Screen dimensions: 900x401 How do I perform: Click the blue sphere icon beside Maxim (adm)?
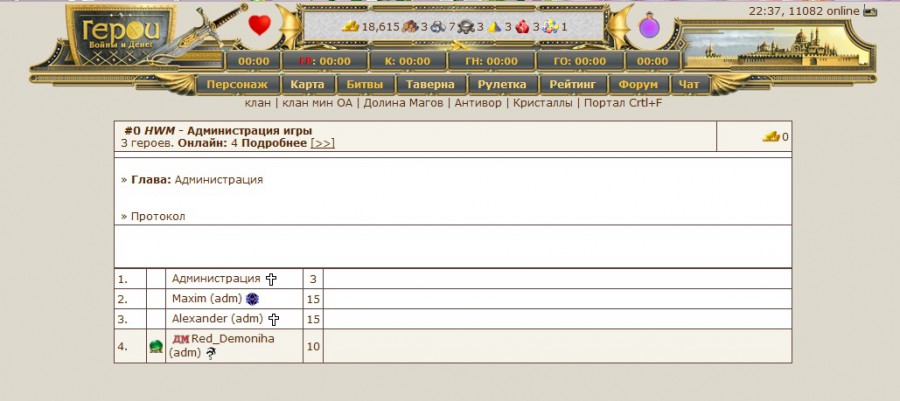252,299
